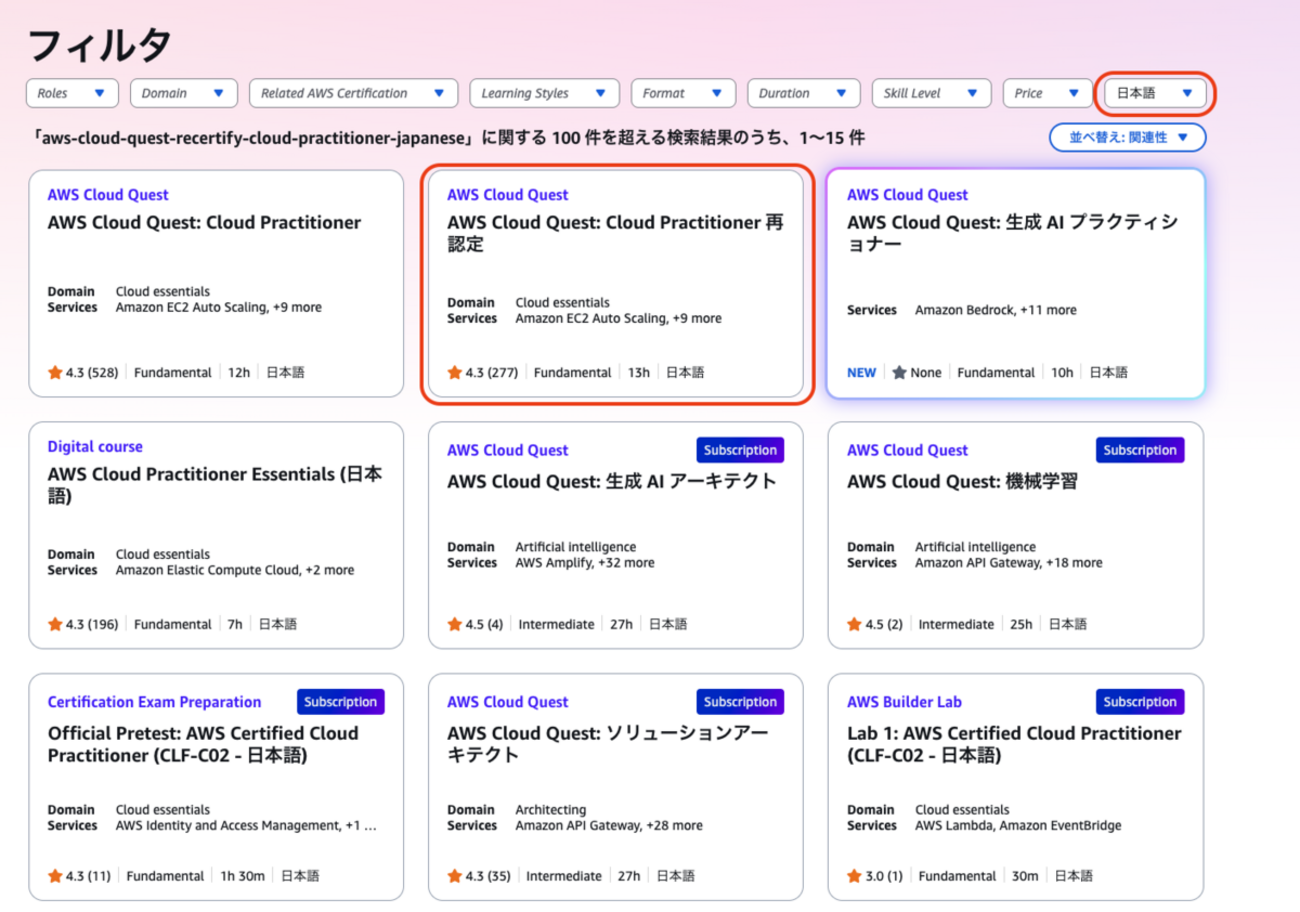Expand the Related AWS Certification filter

click(353, 93)
